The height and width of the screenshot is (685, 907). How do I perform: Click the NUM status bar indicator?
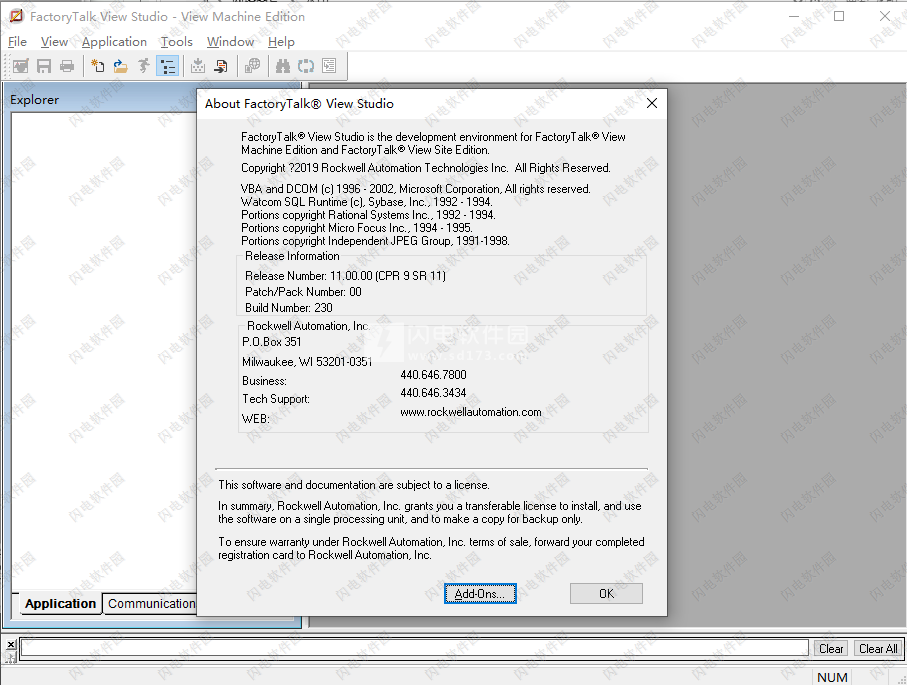click(x=832, y=677)
